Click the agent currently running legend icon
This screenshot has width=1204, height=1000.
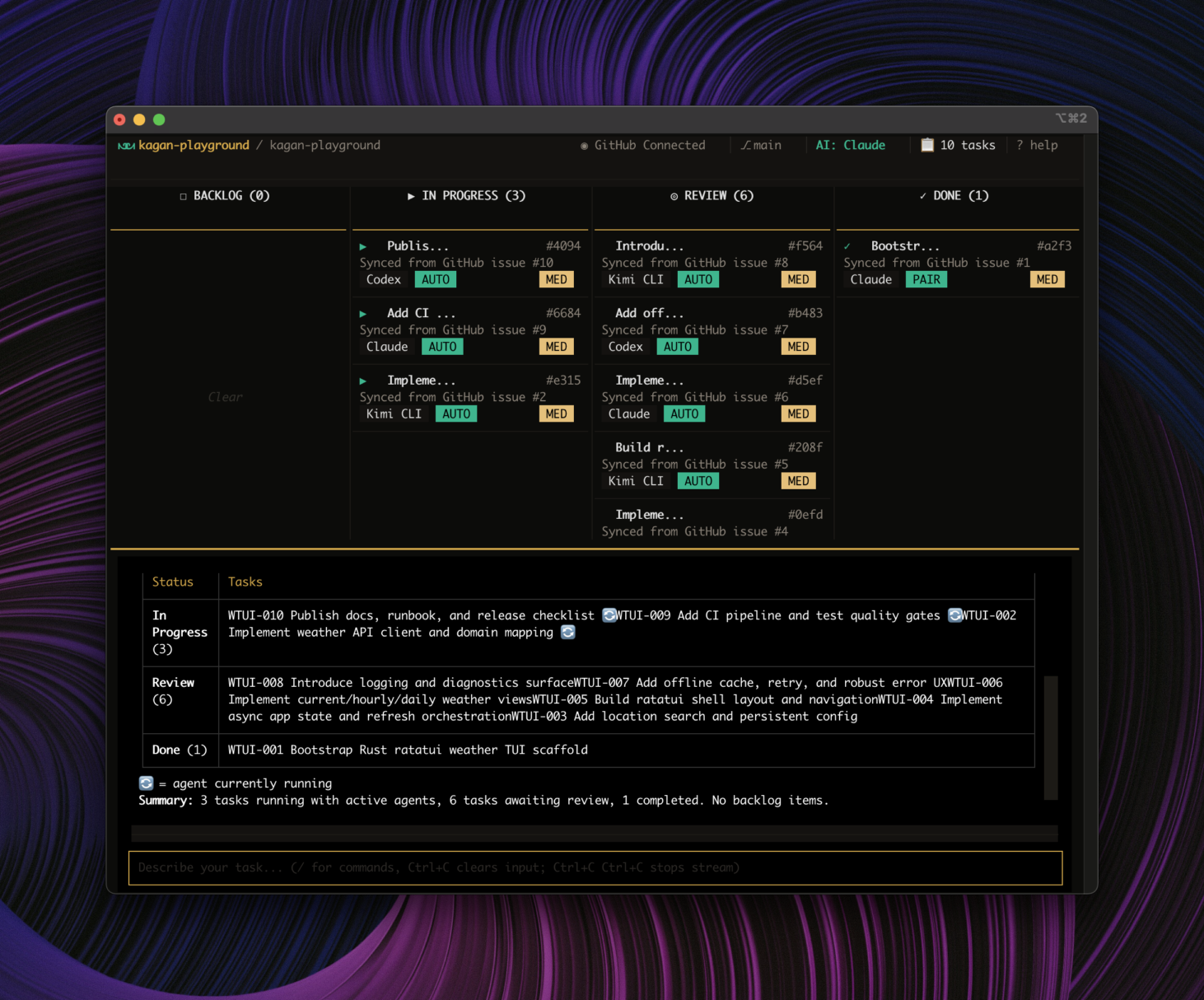147,783
